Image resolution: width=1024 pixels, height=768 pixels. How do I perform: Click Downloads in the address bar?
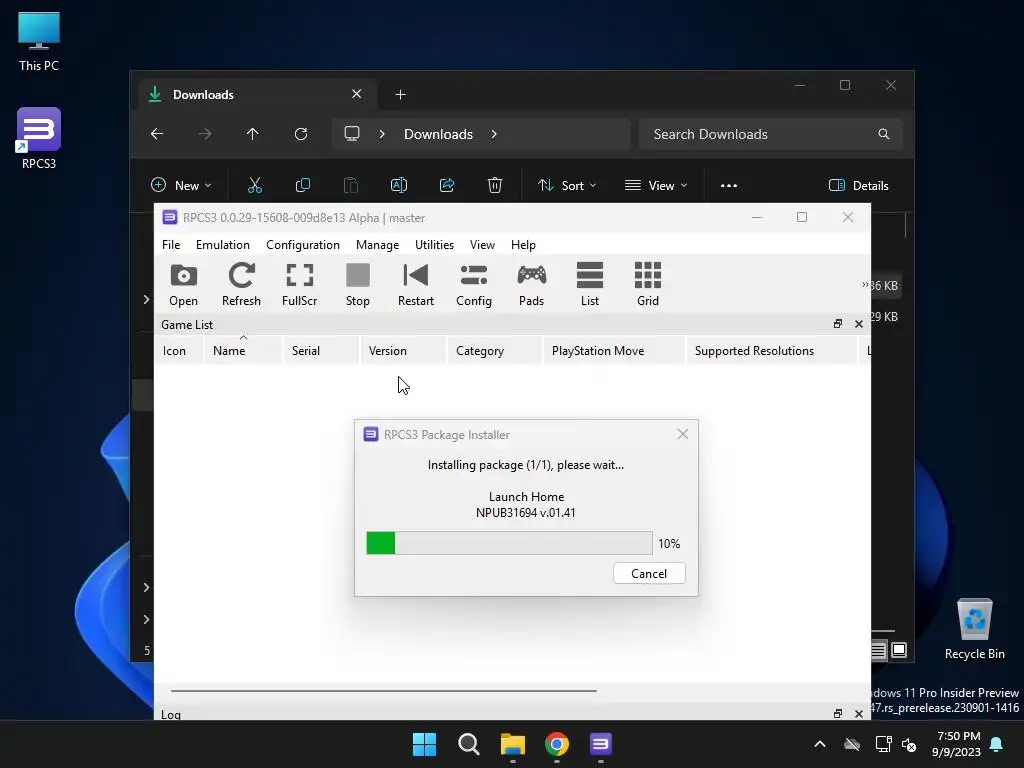pyautogui.click(x=438, y=134)
